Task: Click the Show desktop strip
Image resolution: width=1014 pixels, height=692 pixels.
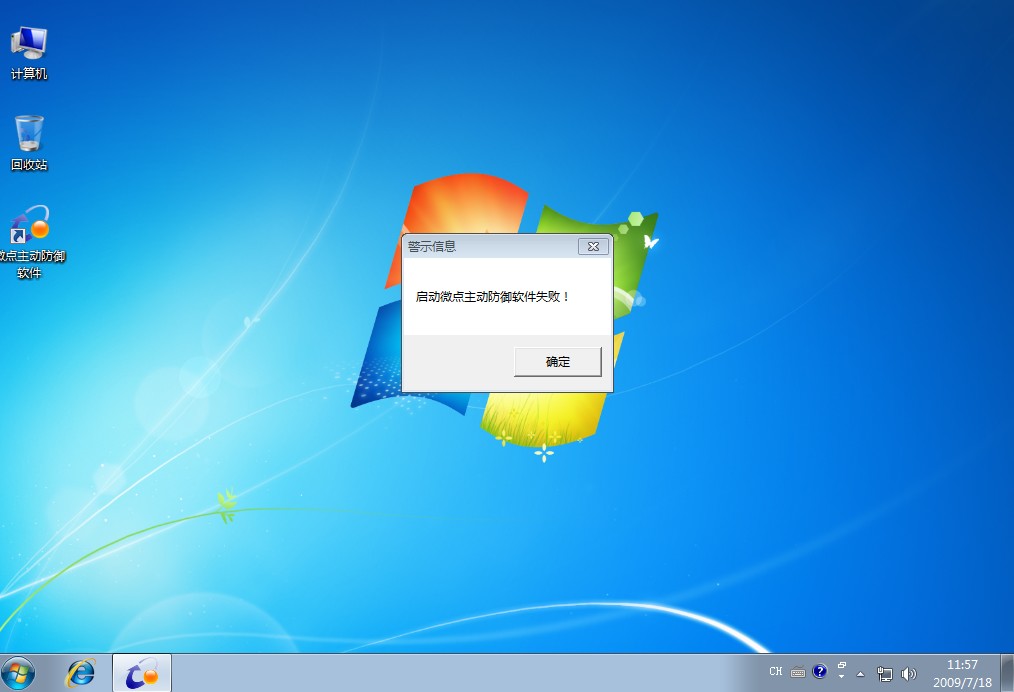Action: [x=1007, y=673]
